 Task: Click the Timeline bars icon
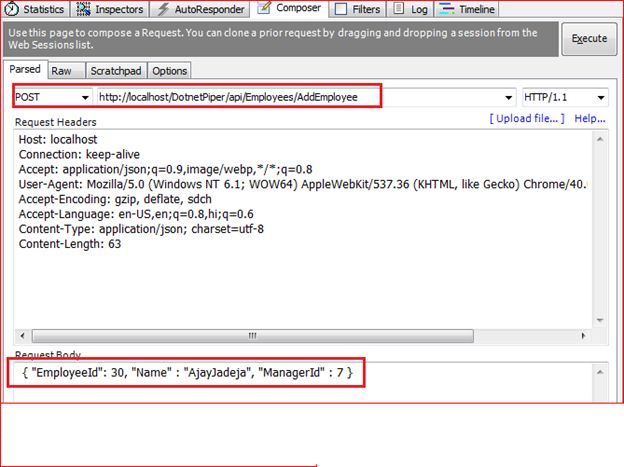pos(447,9)
